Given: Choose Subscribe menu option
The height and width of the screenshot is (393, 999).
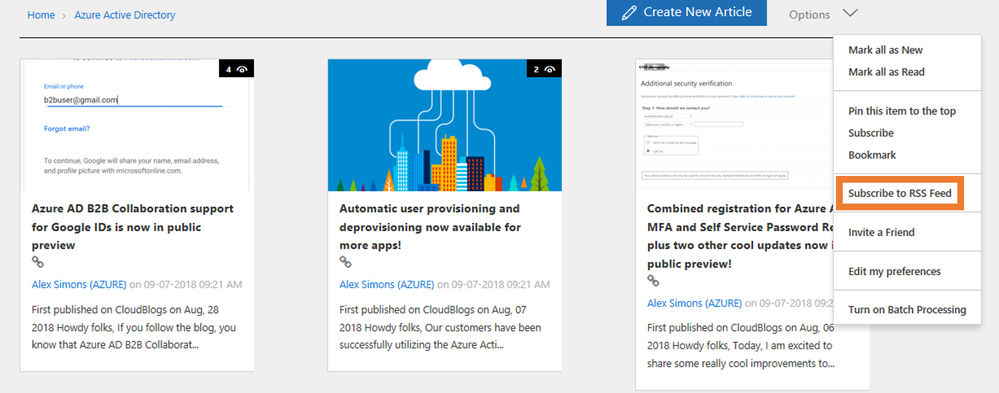Looking at the screenshot, I should pyautogui.click(x=871, y=133).
